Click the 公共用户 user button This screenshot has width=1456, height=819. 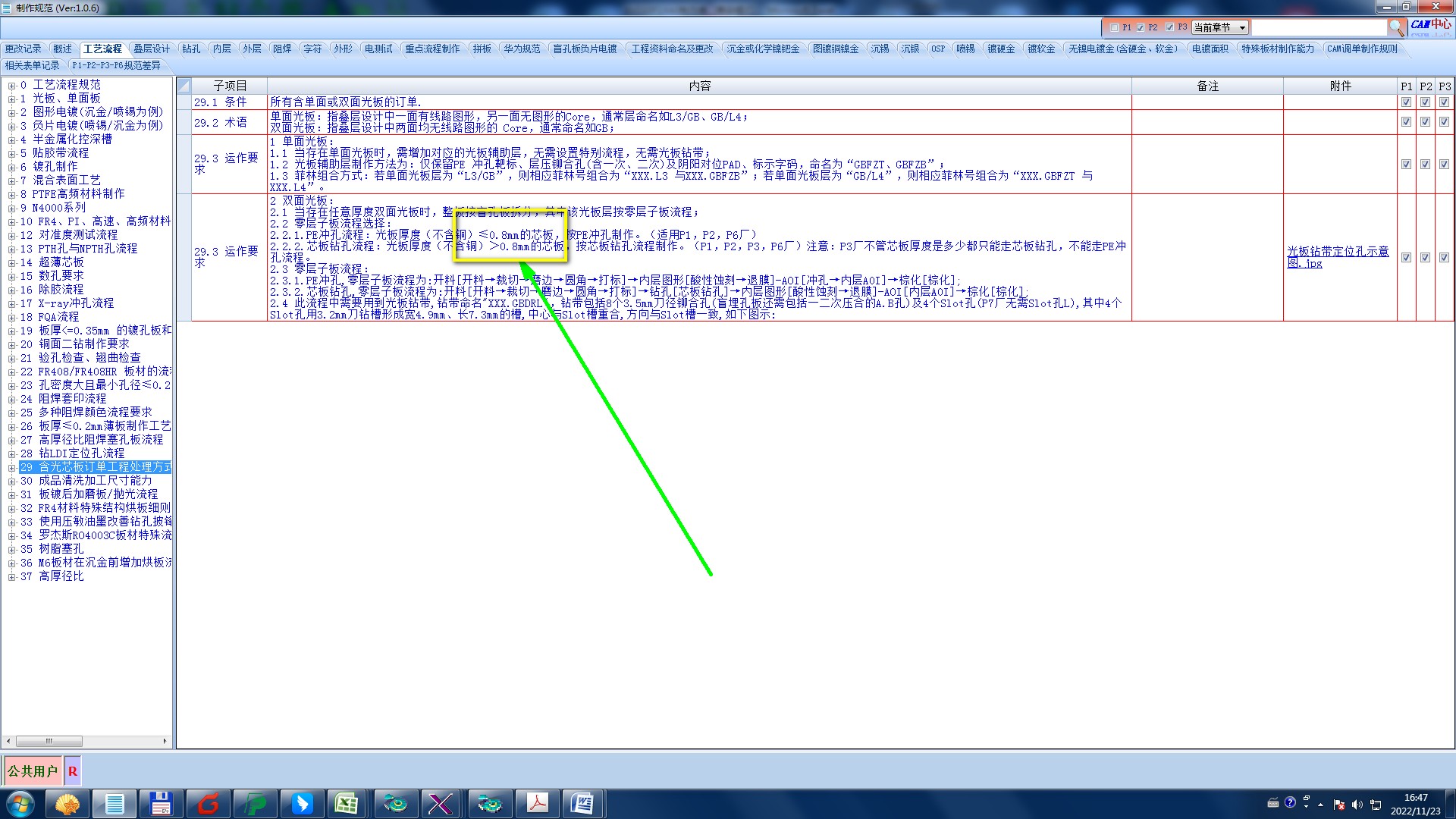[x=33, y=771]
